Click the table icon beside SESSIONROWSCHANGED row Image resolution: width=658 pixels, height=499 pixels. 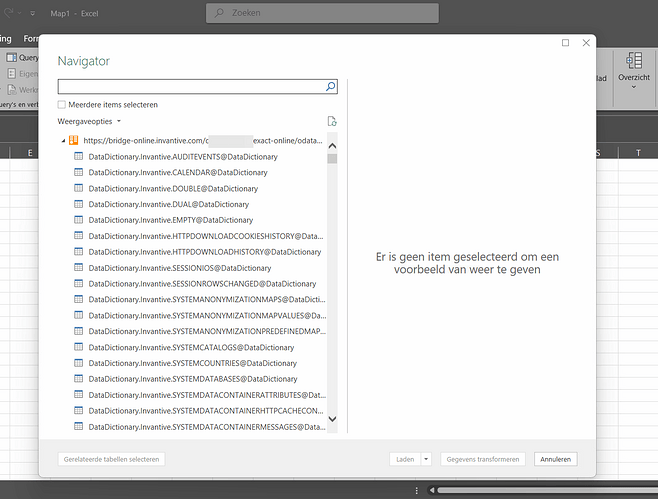(x=78, y=283)
